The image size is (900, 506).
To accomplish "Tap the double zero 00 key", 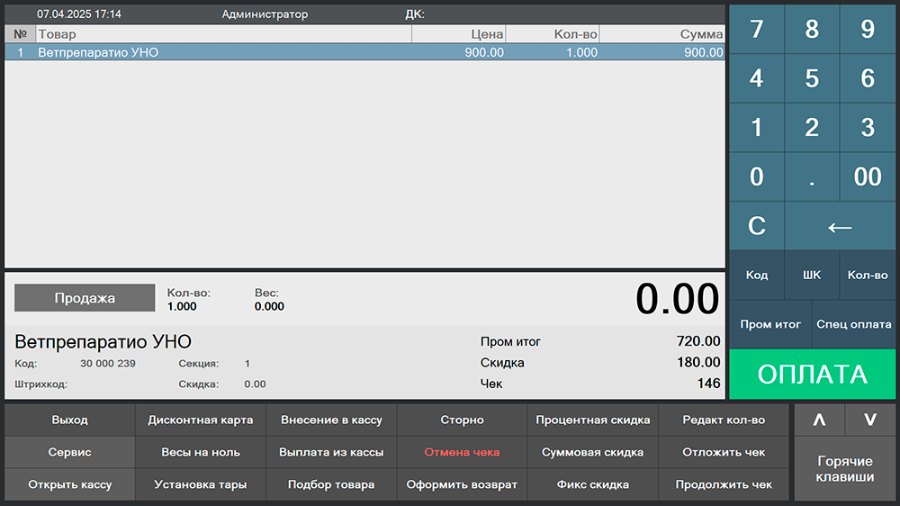I will coord(867,177).
